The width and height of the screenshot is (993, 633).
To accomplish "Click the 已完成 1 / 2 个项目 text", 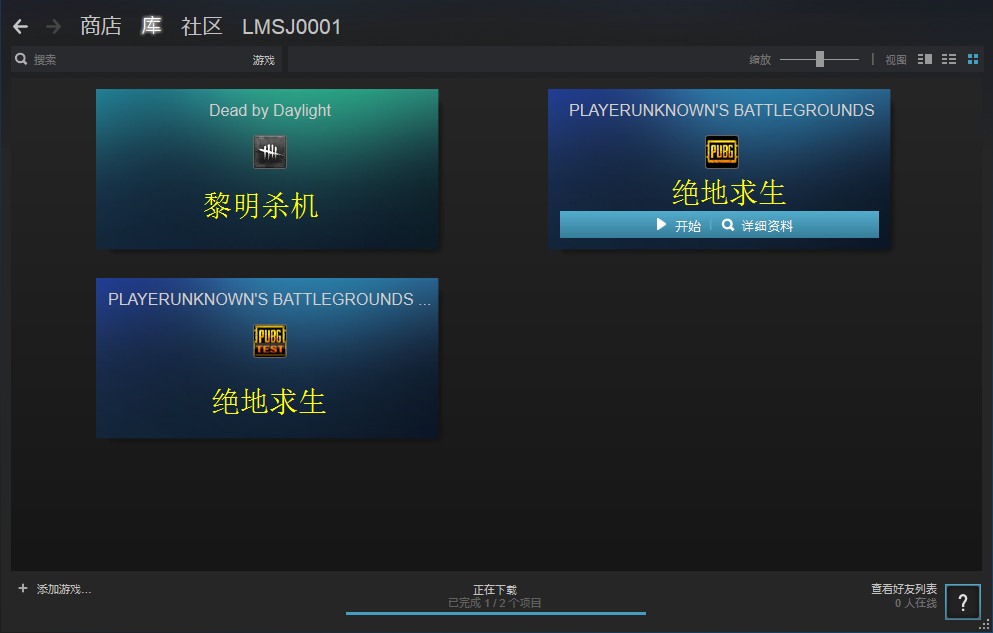I will coord(495,603).
